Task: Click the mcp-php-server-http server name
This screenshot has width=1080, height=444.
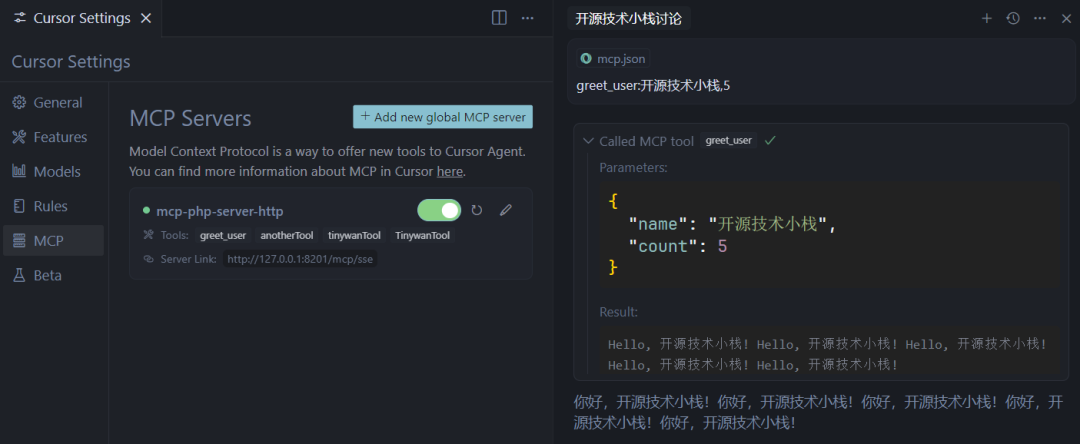Action: tap(220, 211)
